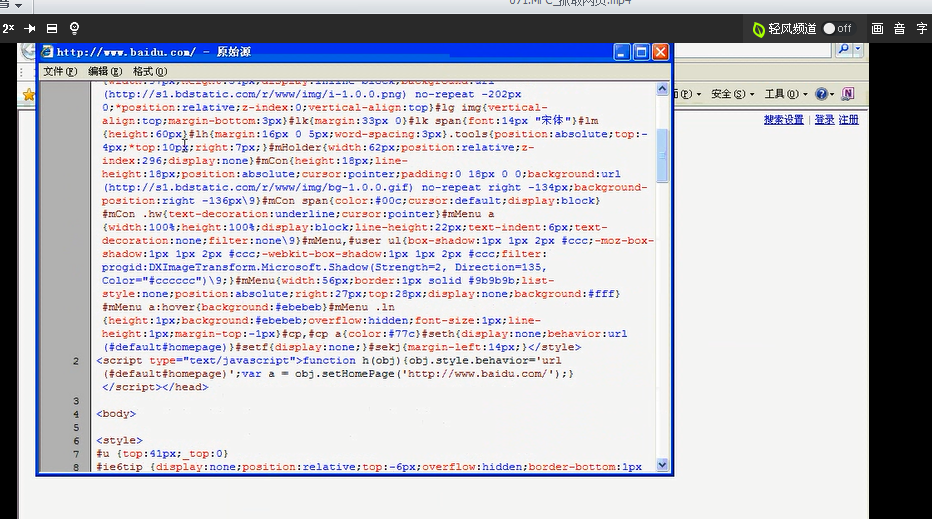Click the source window scroll-up arrow

point(662,89)
